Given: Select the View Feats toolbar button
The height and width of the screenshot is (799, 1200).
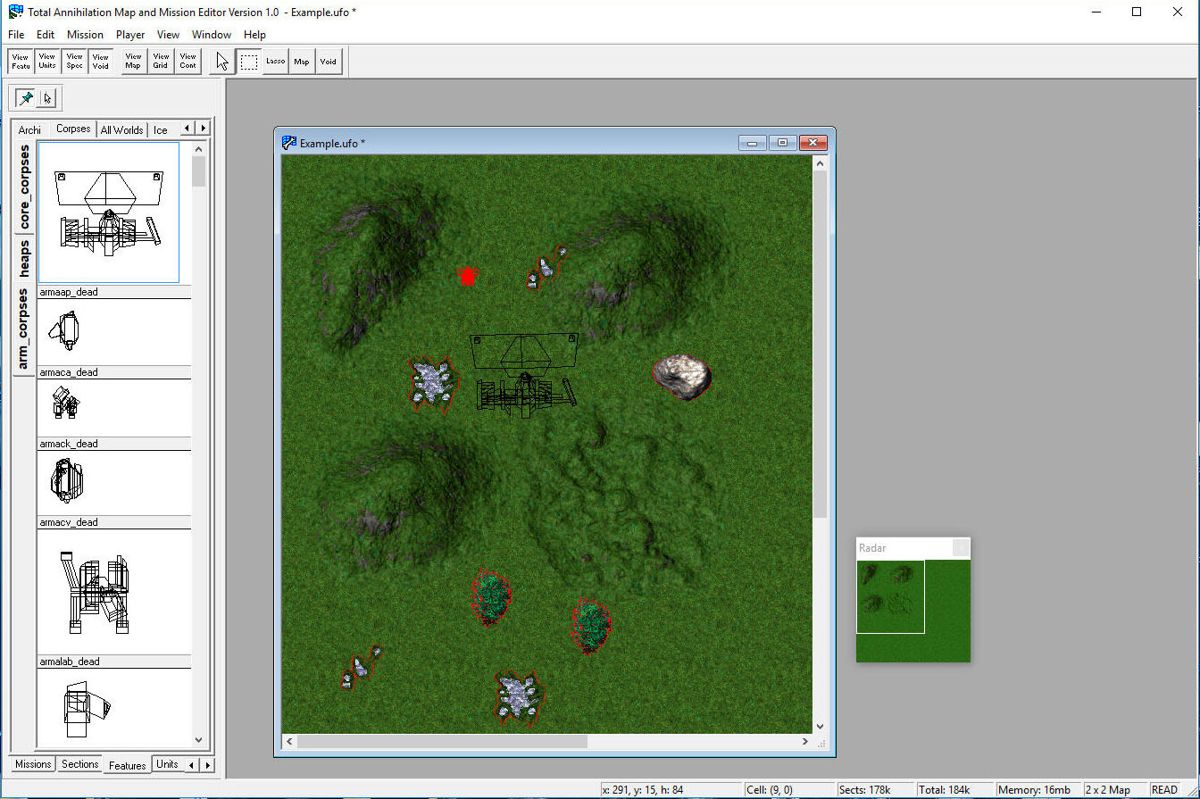Looking at the screenshot, I should pos(20,61).
